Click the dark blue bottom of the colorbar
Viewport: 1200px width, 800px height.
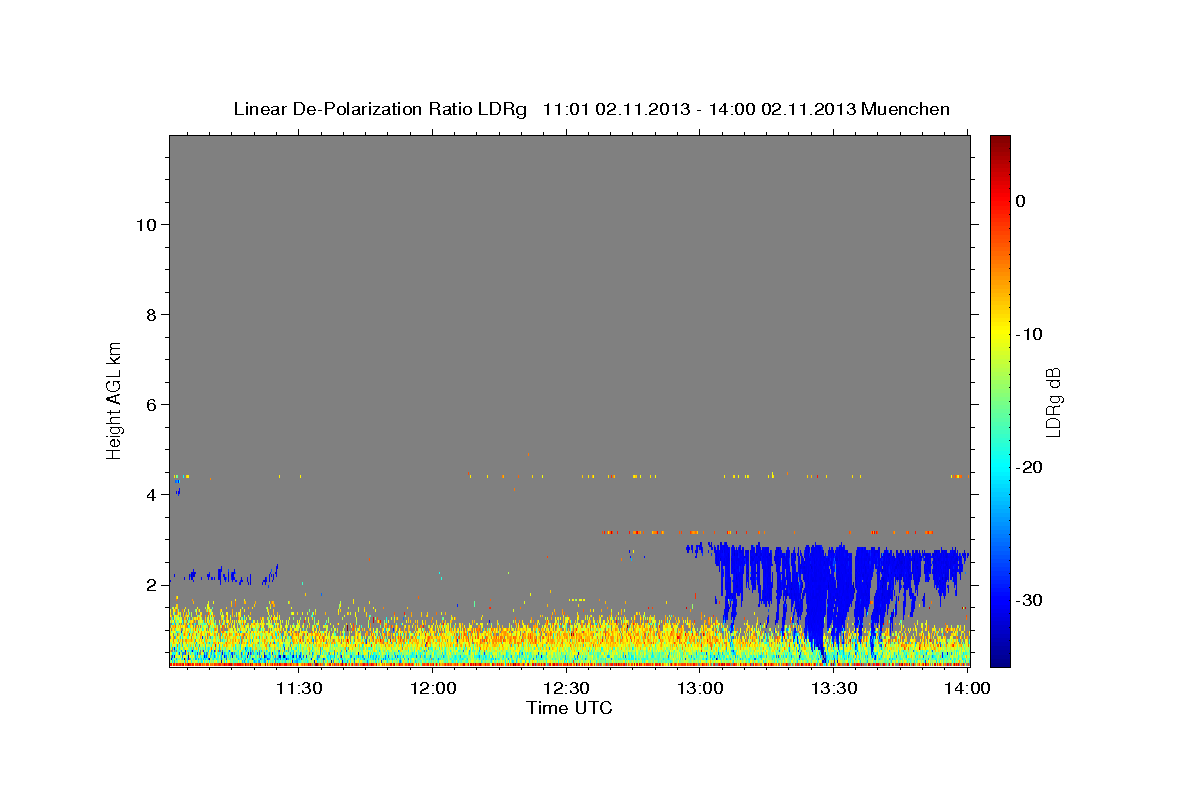(x=1000, y=658)
